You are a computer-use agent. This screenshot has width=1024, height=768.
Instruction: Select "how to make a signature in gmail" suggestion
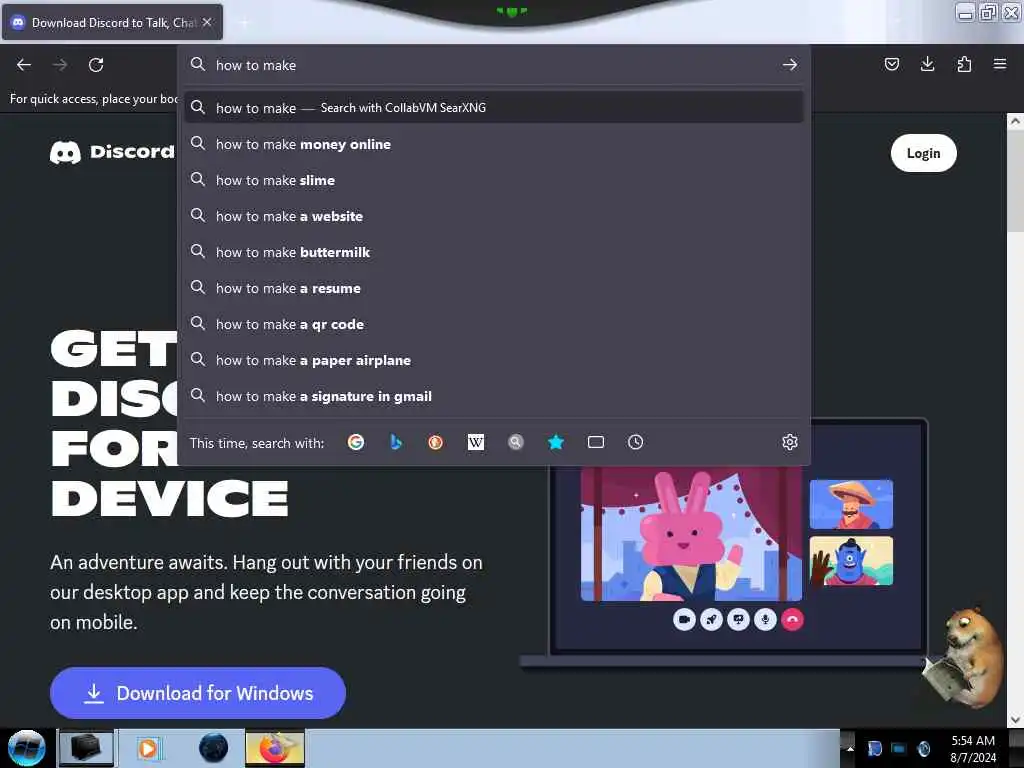494,396
